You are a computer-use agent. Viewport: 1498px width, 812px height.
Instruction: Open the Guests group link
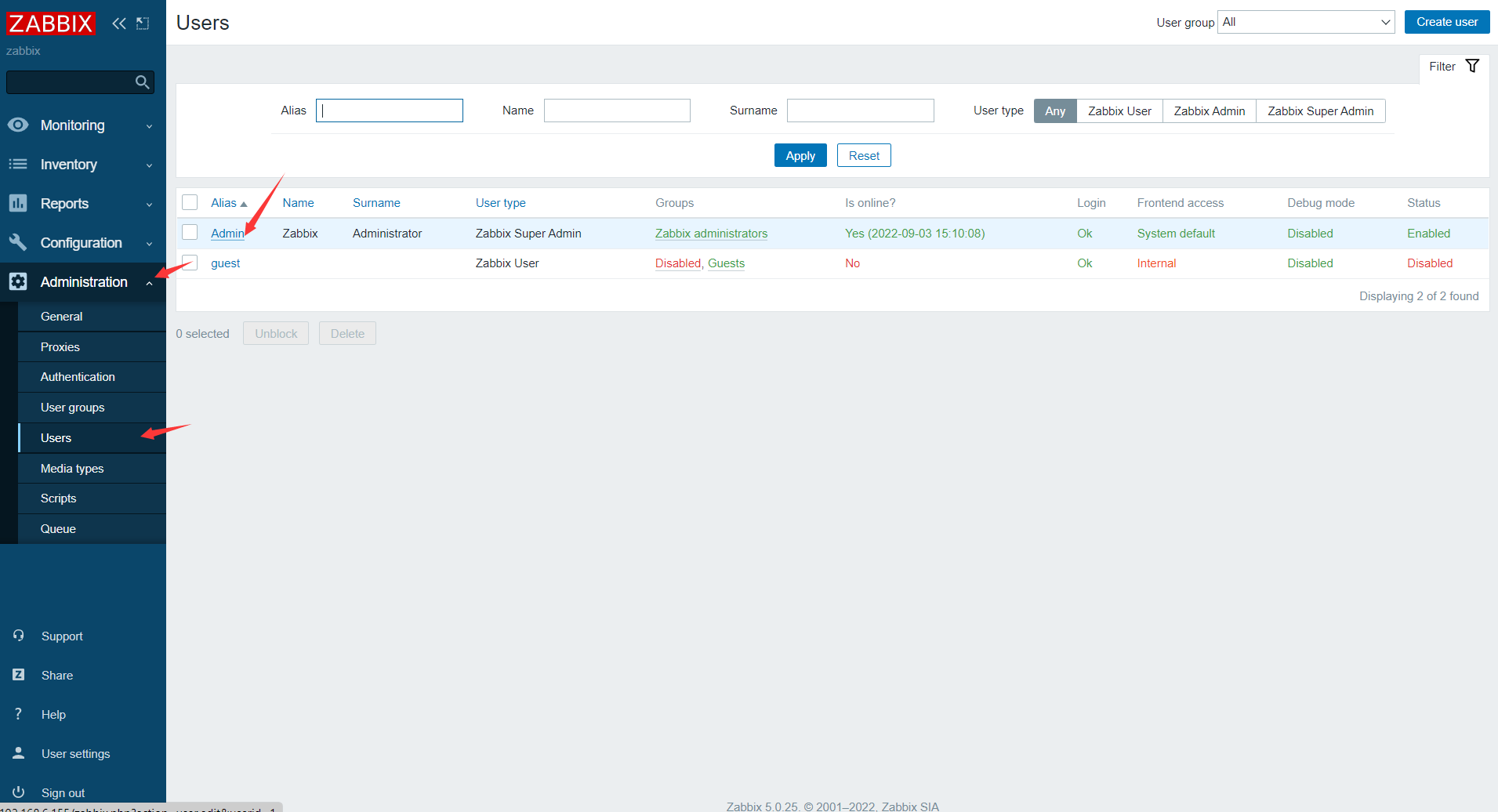[x=726, y=263]
